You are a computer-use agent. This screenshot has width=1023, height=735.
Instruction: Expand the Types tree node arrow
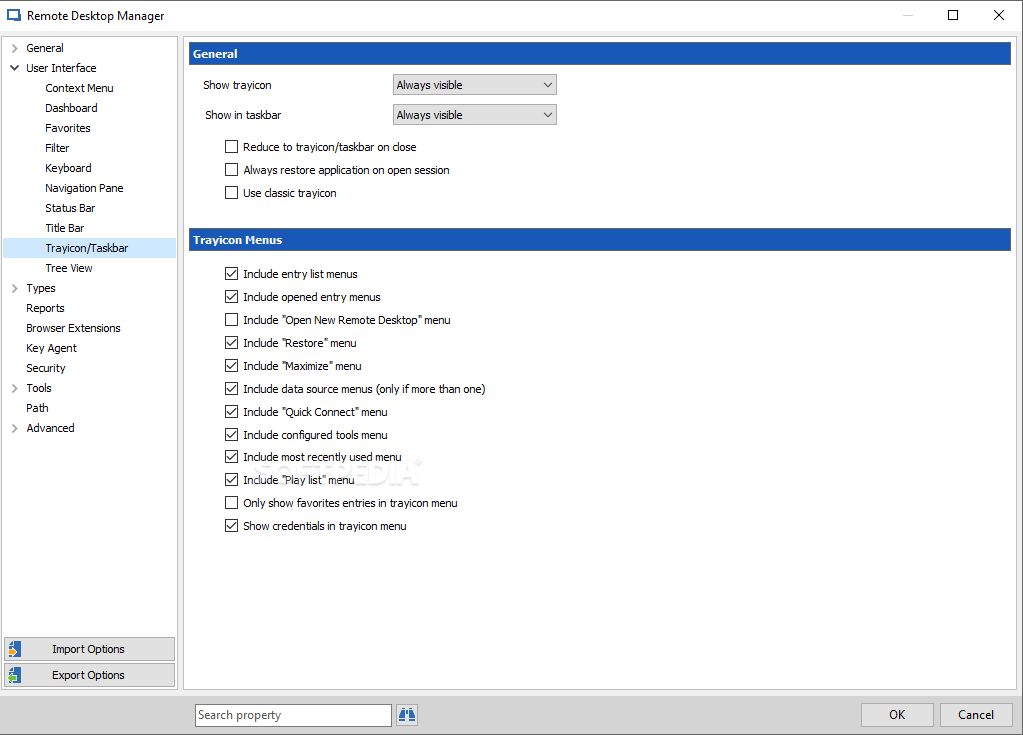(x=14, y=288)
